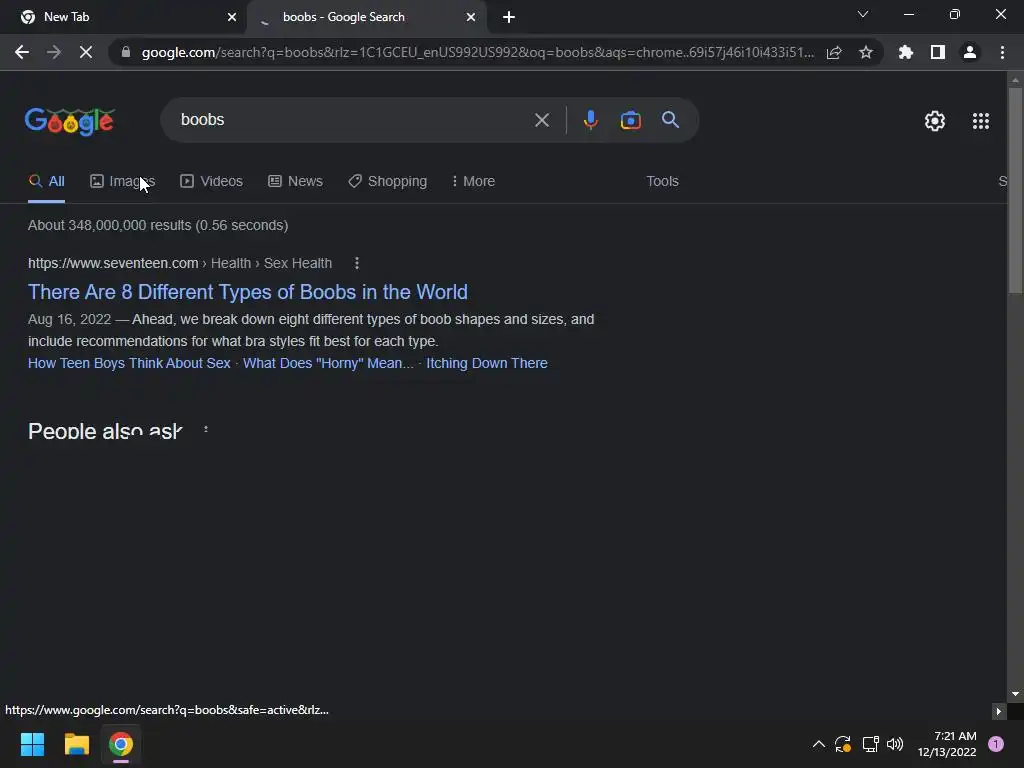Bookmark this page with the star icon
Image resolution: width=1024 pixels, height=768 pixels.
pyautogui.click(x=866, y=52)
